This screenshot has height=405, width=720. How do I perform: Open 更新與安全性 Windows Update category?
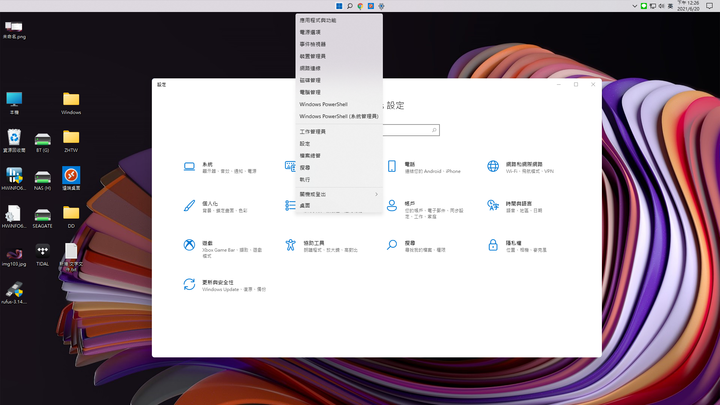click(225, 285)
